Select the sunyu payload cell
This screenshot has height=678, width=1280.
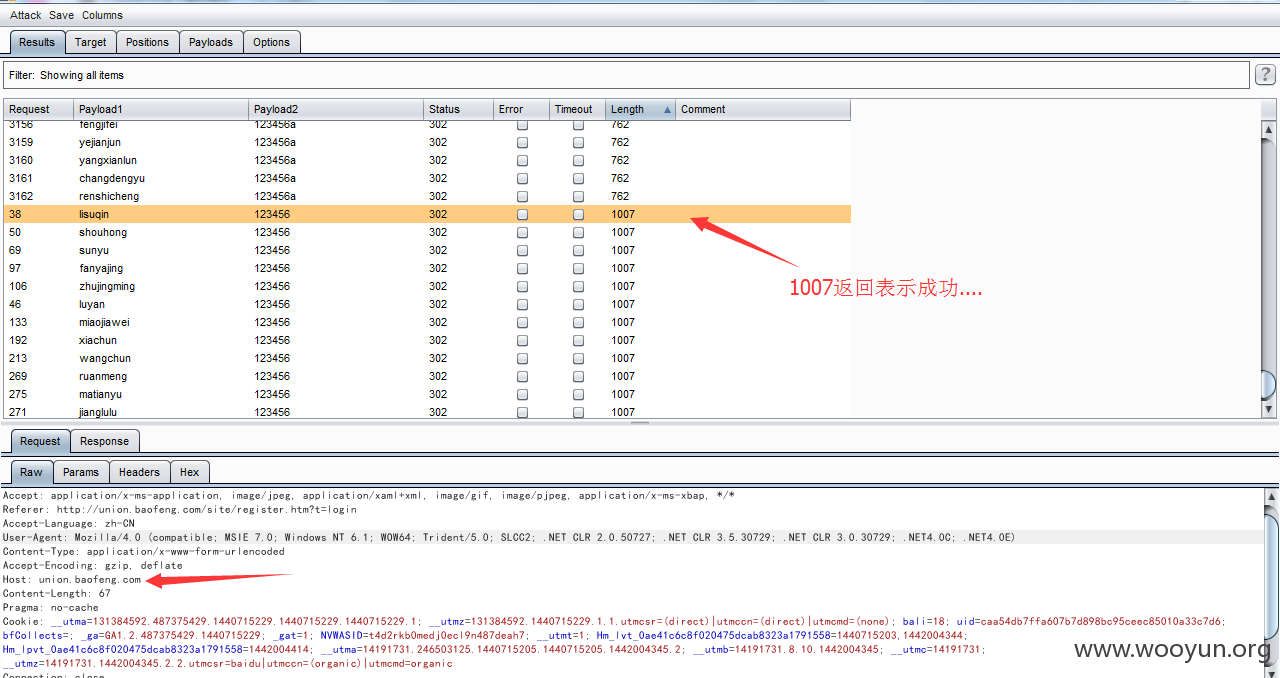click(161, 250)
